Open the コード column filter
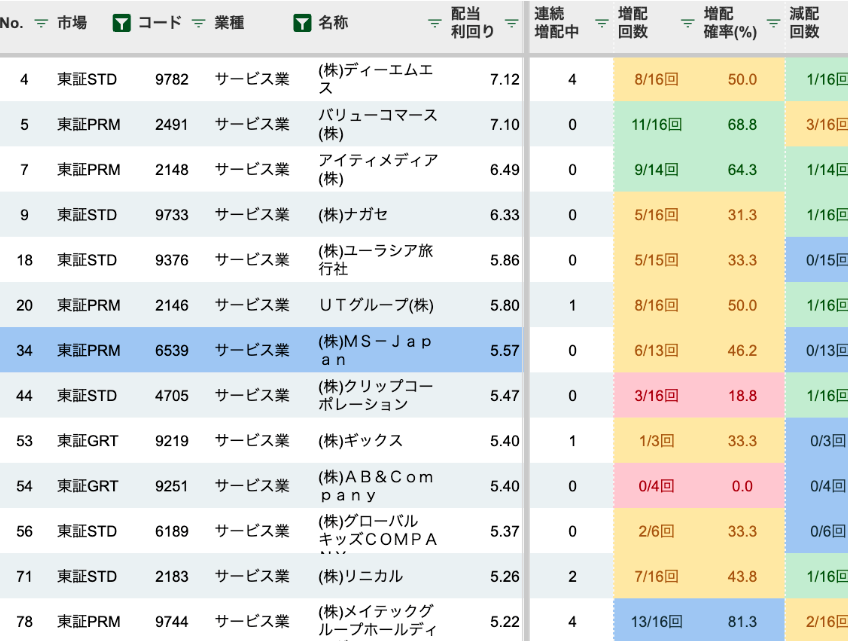The width and height of the screenshot is (848, 641). click(x=198, y=23)
